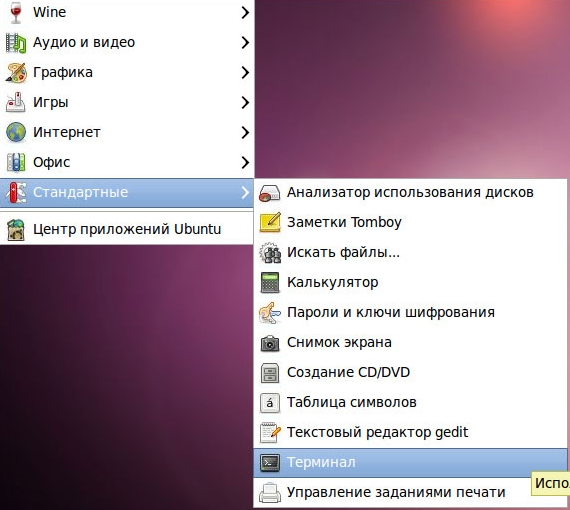Open Таблица символов
Screen dimensions: 570x510
410,403
